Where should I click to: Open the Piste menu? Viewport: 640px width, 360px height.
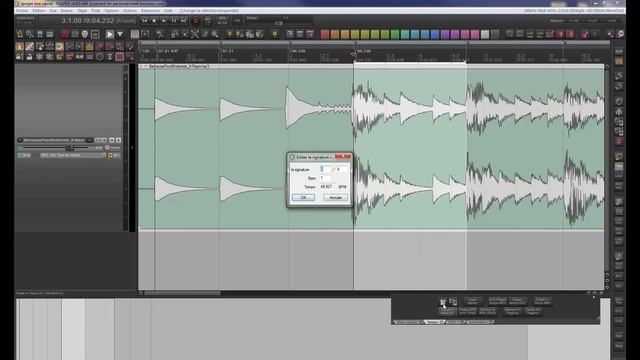pyautogui.click(x=96, y=11)
